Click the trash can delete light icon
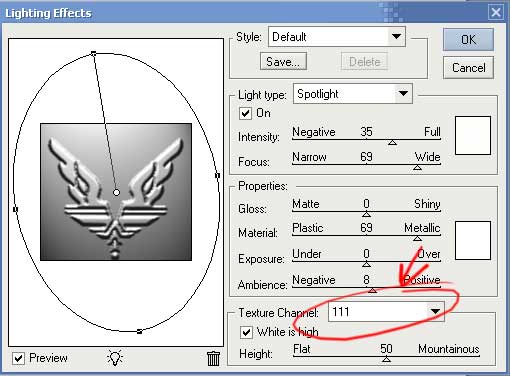 213,358
